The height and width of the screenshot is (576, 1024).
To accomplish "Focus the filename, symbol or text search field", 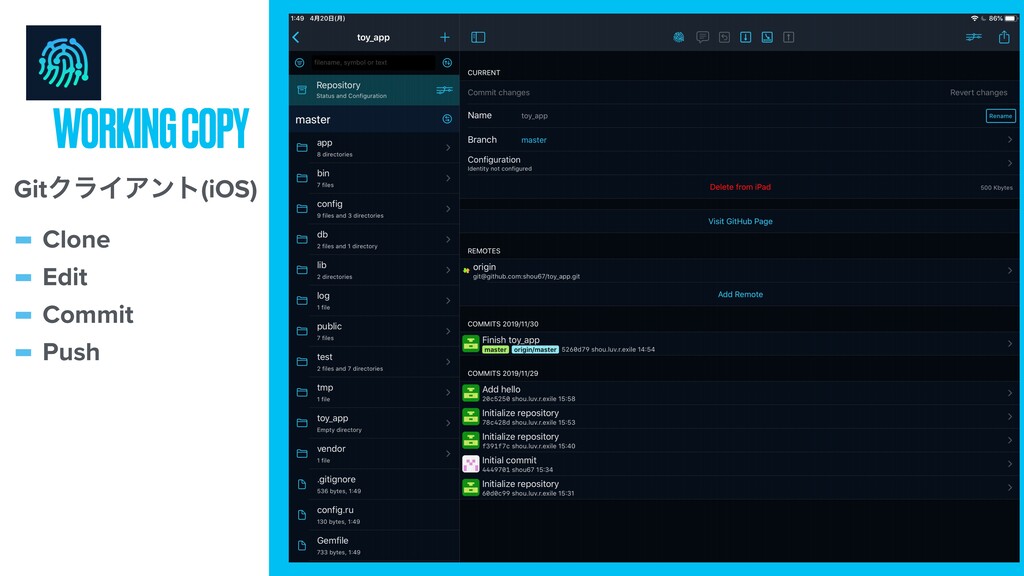I will [373, 63].
